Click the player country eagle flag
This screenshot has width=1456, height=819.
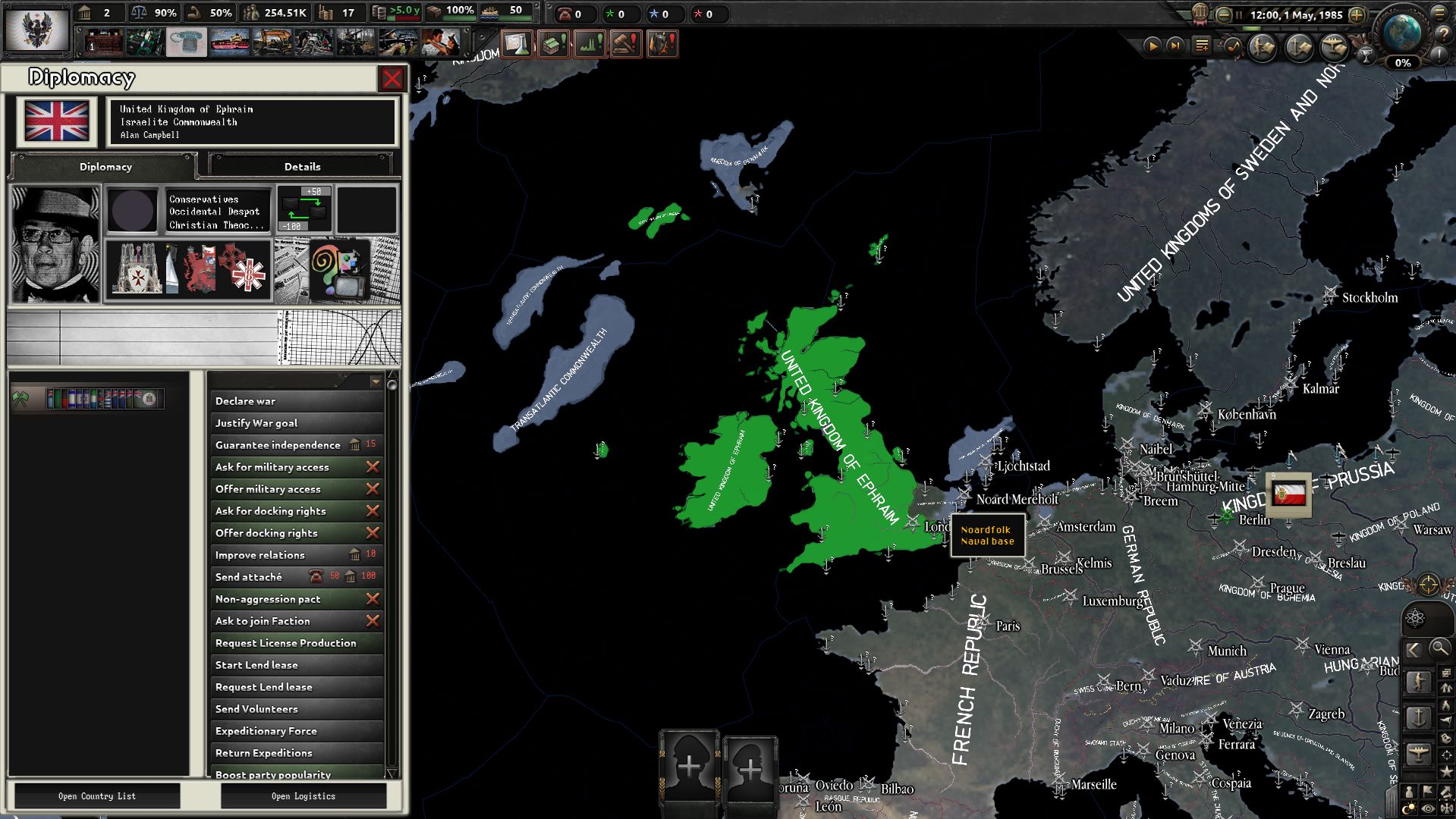(36, 29)
